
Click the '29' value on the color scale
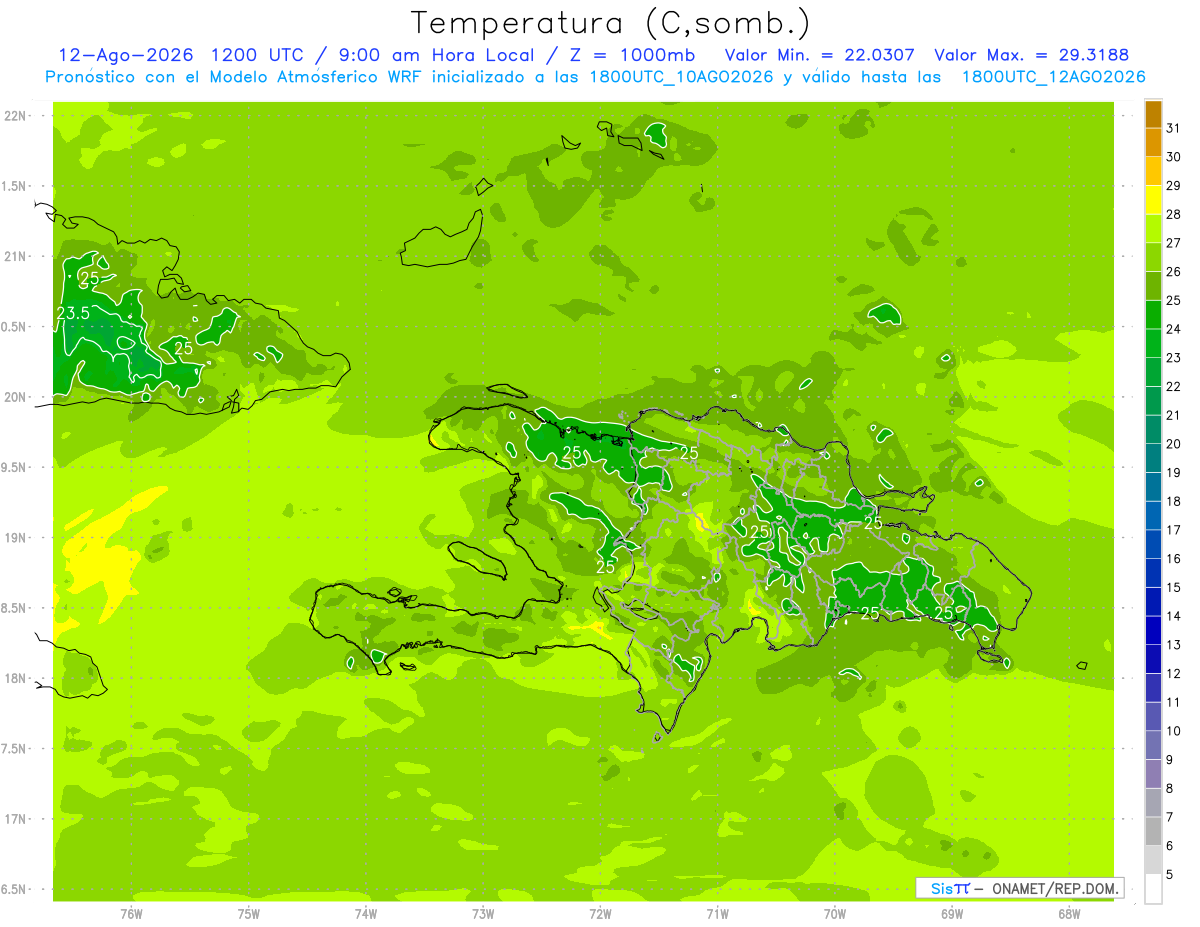tap(1174, 185)
